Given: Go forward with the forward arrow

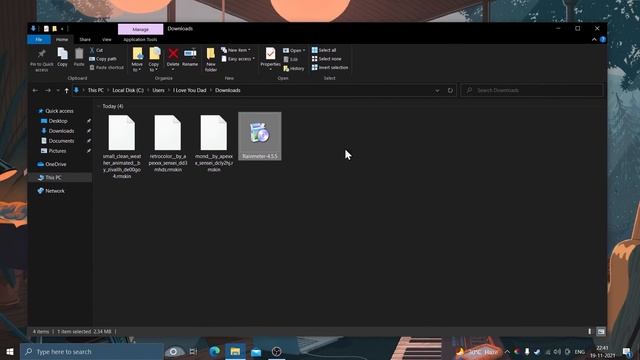Looking at the screenshot, I should (x=48, y=90).
